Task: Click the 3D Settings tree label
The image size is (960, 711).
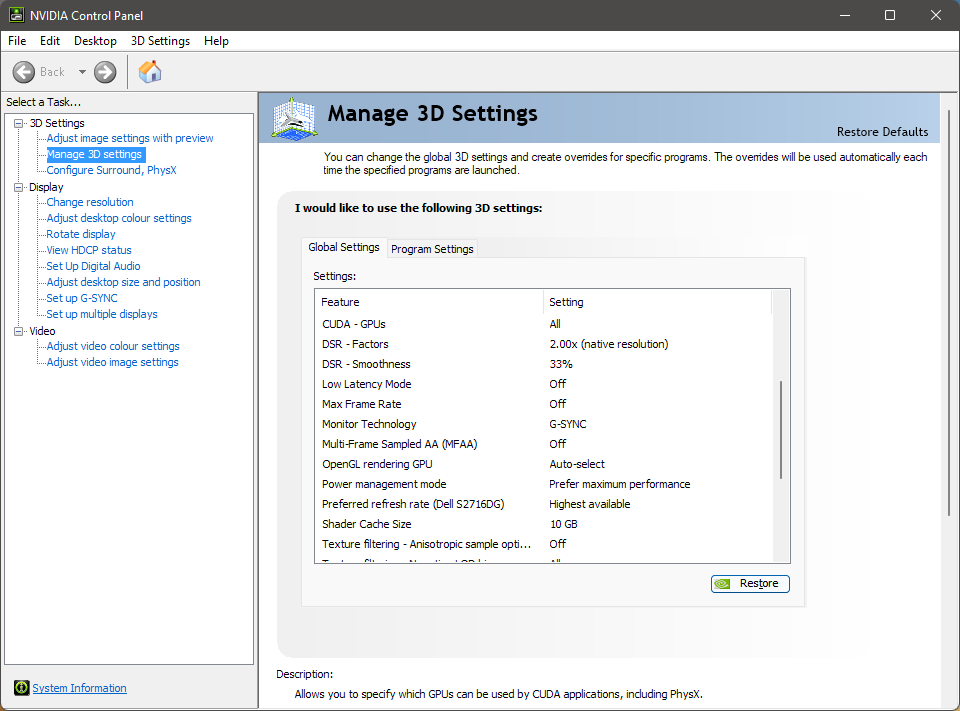Action: [57, 123]
